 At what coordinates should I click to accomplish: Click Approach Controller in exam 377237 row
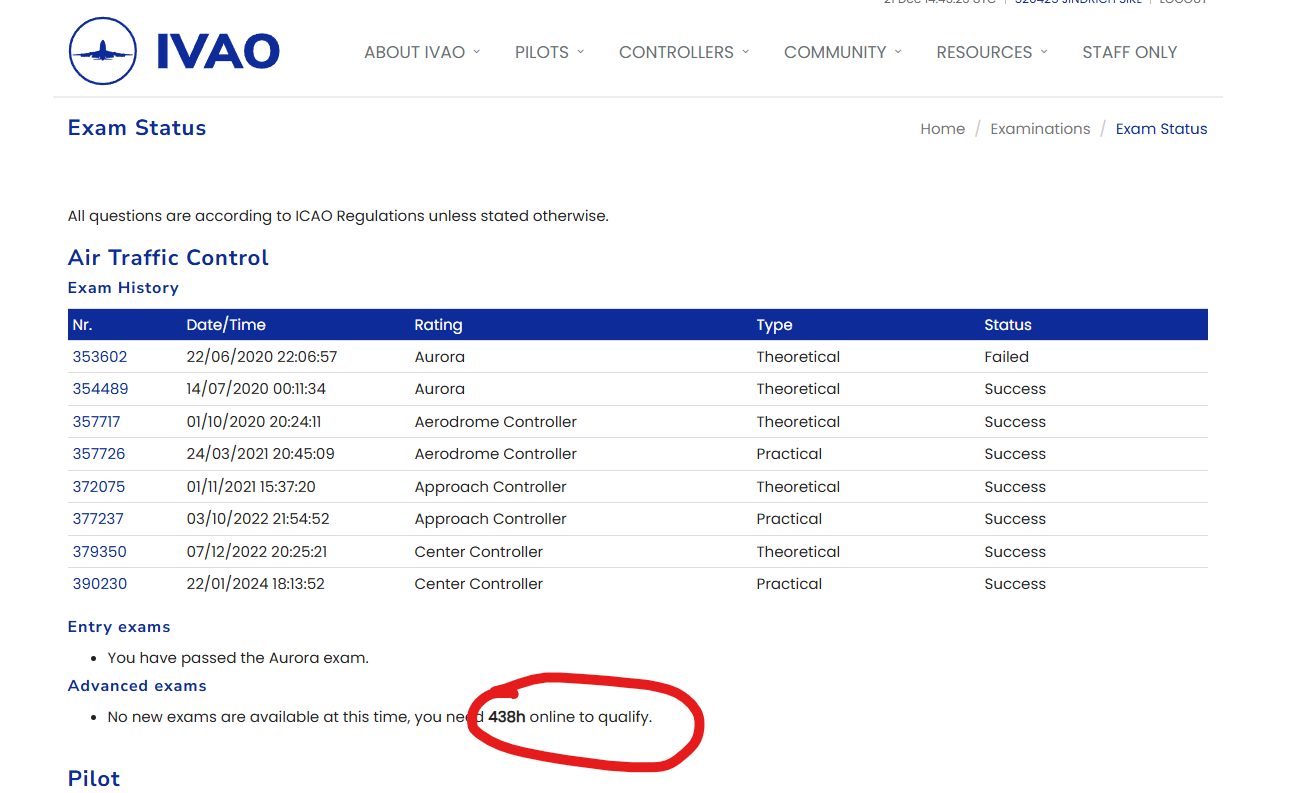click(x=490, y=519)
